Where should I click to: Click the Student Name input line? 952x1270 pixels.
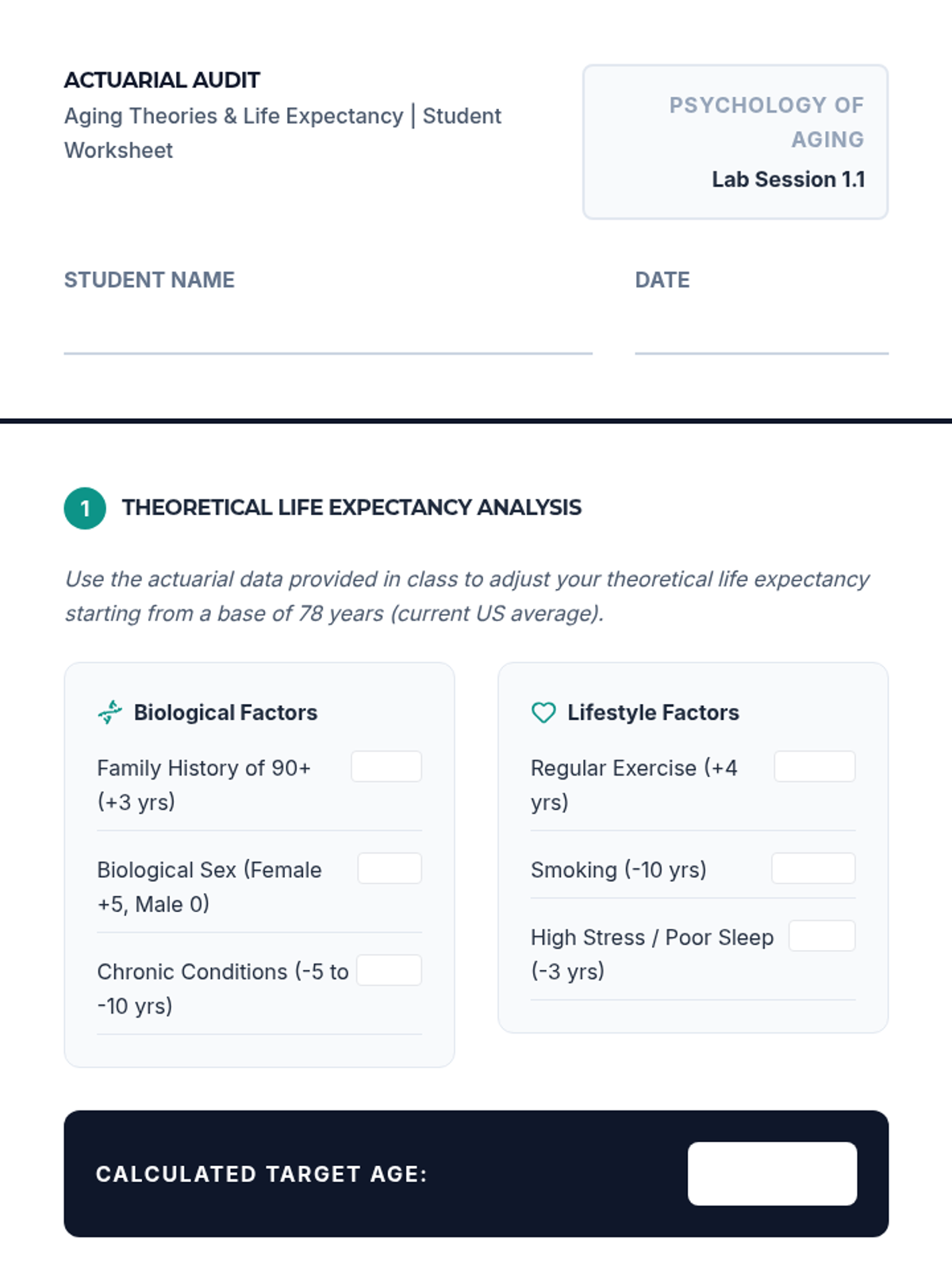328,333
